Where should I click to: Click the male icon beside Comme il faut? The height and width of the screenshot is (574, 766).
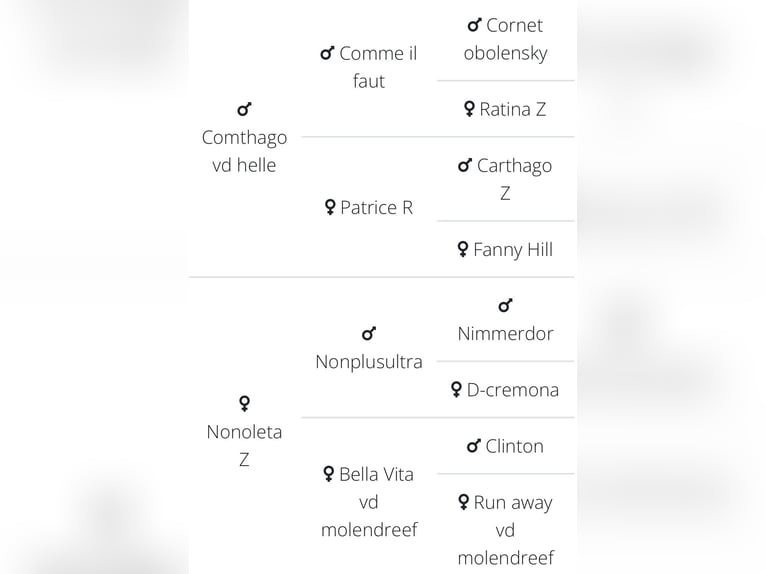(x=326, y=54)
